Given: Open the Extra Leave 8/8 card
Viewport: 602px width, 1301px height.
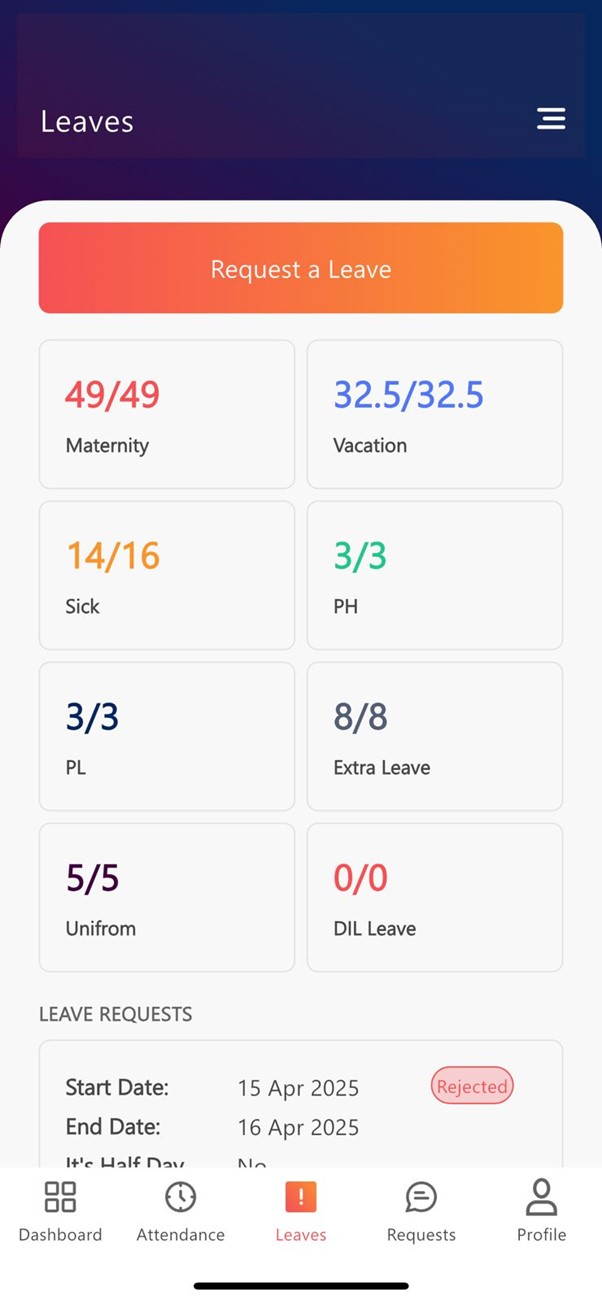Looking at the screenshot, I should (435, 736).
